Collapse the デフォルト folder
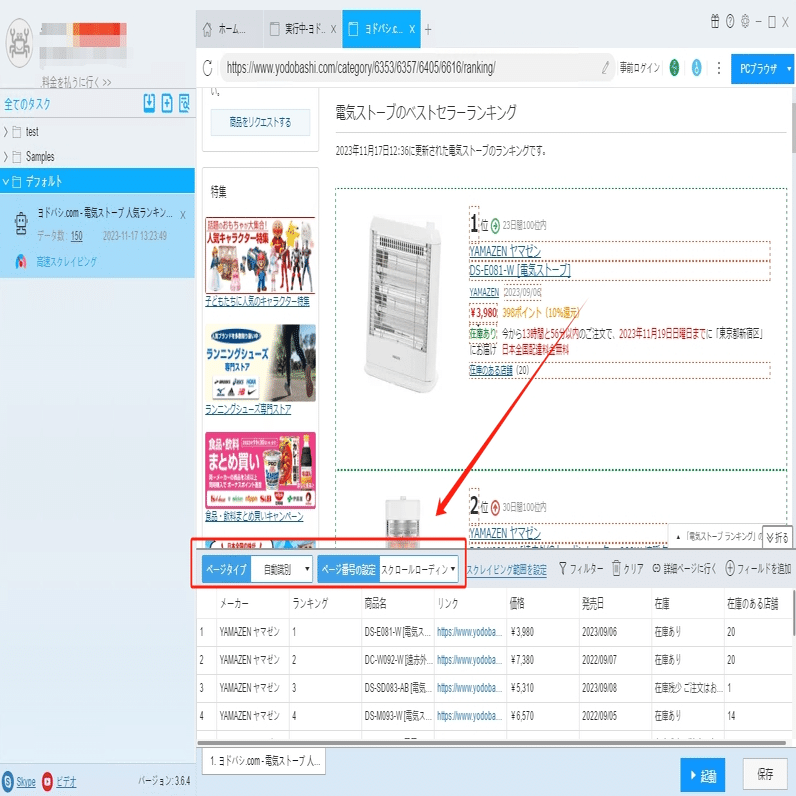Viewport: 796px width, 796px height. point(6,181)
